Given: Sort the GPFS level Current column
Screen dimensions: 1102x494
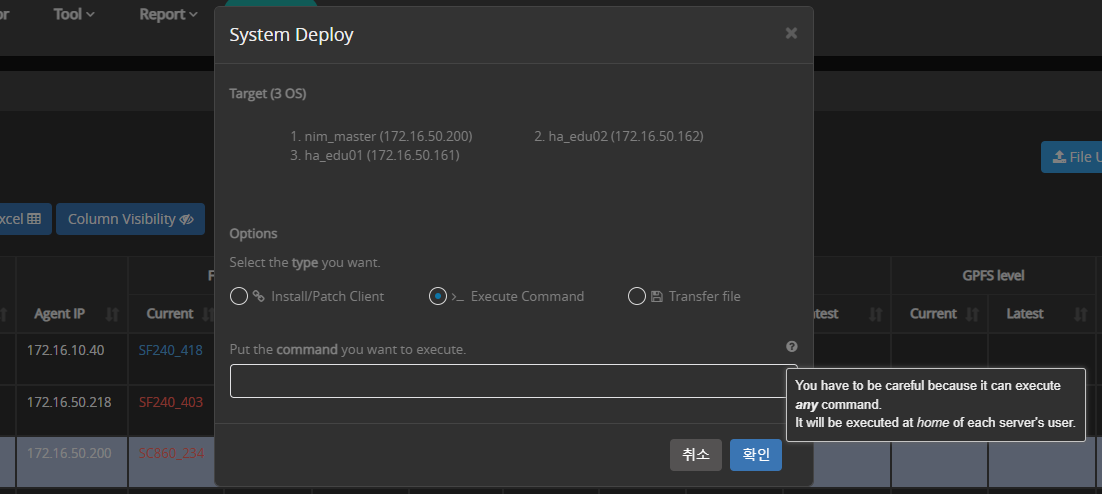Looking at the screenshot, I should [969, 314].
